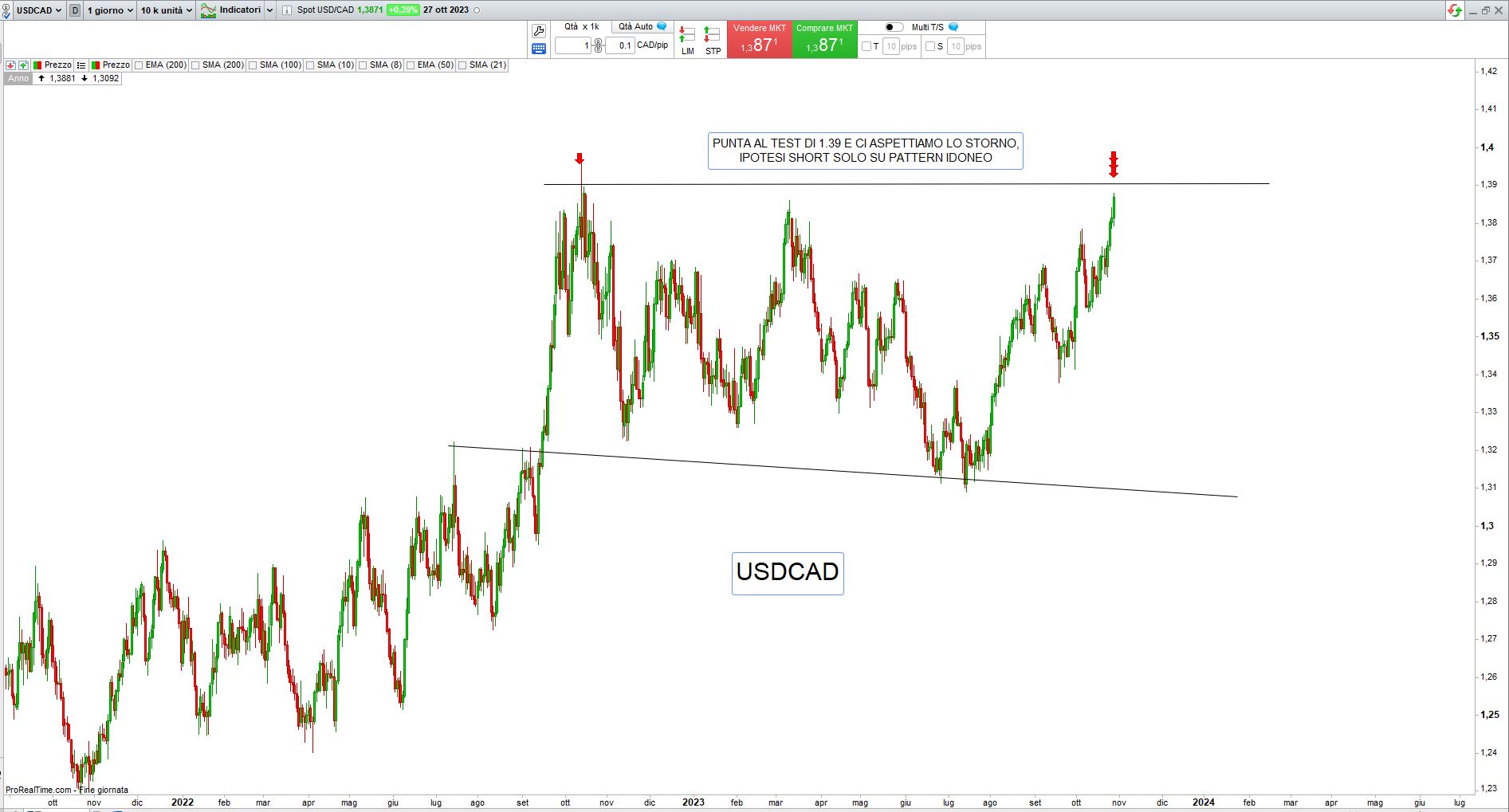Toggle the Multi T/S switch
Screen dimensions: 1509x812
coord(894,27)
